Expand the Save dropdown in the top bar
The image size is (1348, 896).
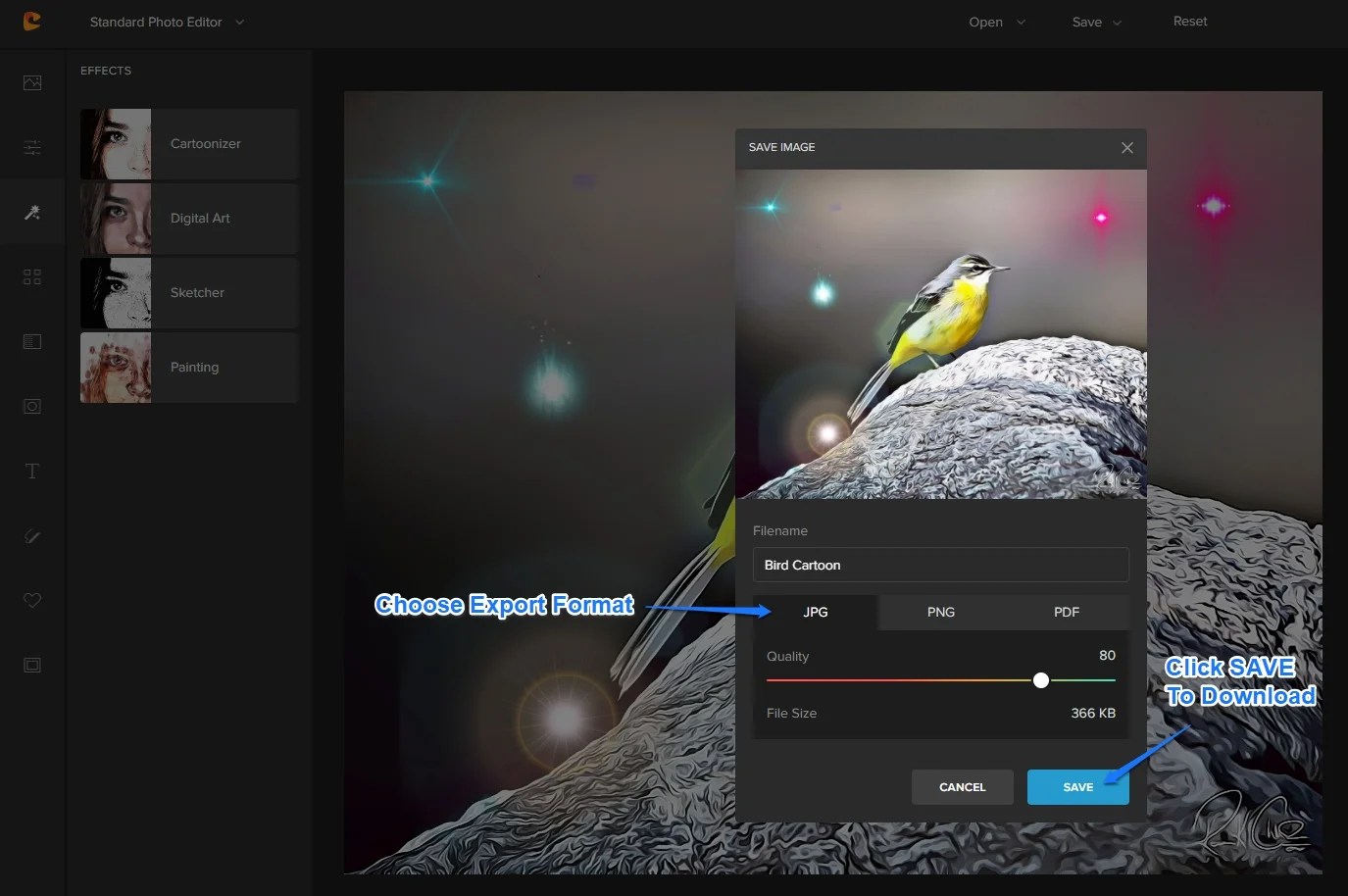click(1095, 22)
